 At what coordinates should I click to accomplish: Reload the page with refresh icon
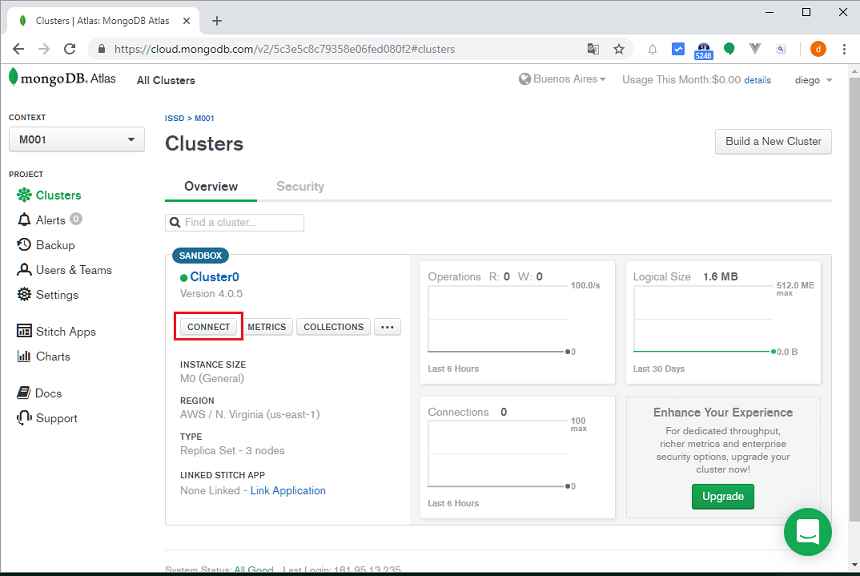tap(70, 49)
